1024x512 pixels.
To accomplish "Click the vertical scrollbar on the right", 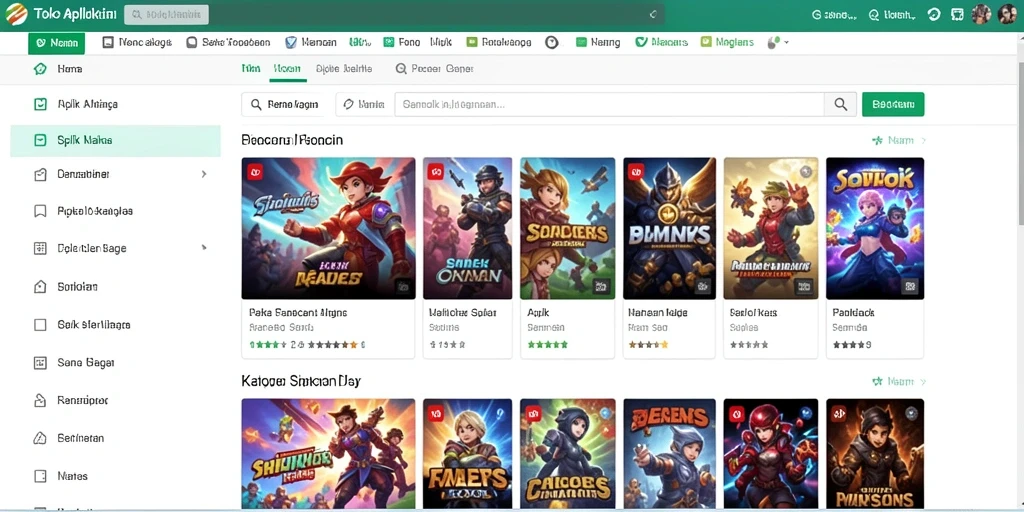I will click(1020, 145).
